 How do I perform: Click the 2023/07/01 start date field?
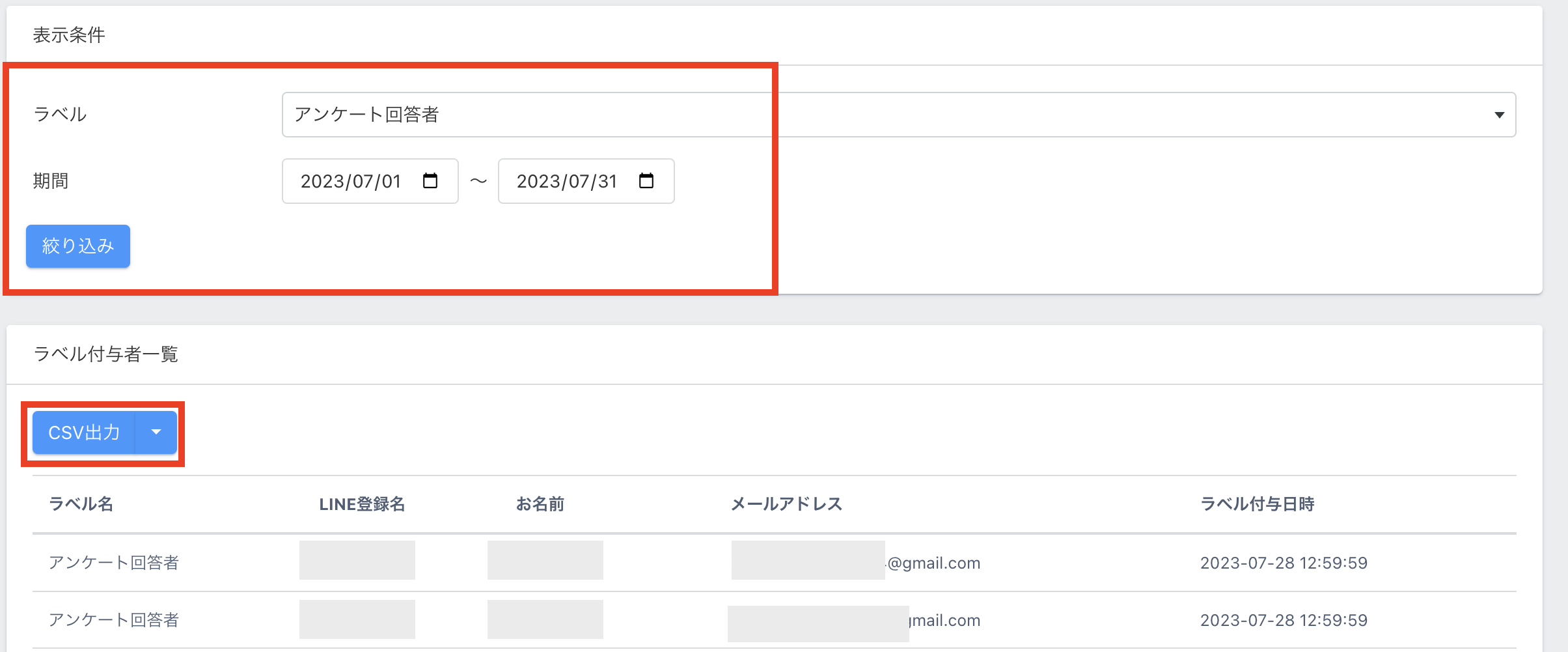click(x=351, y=181)
